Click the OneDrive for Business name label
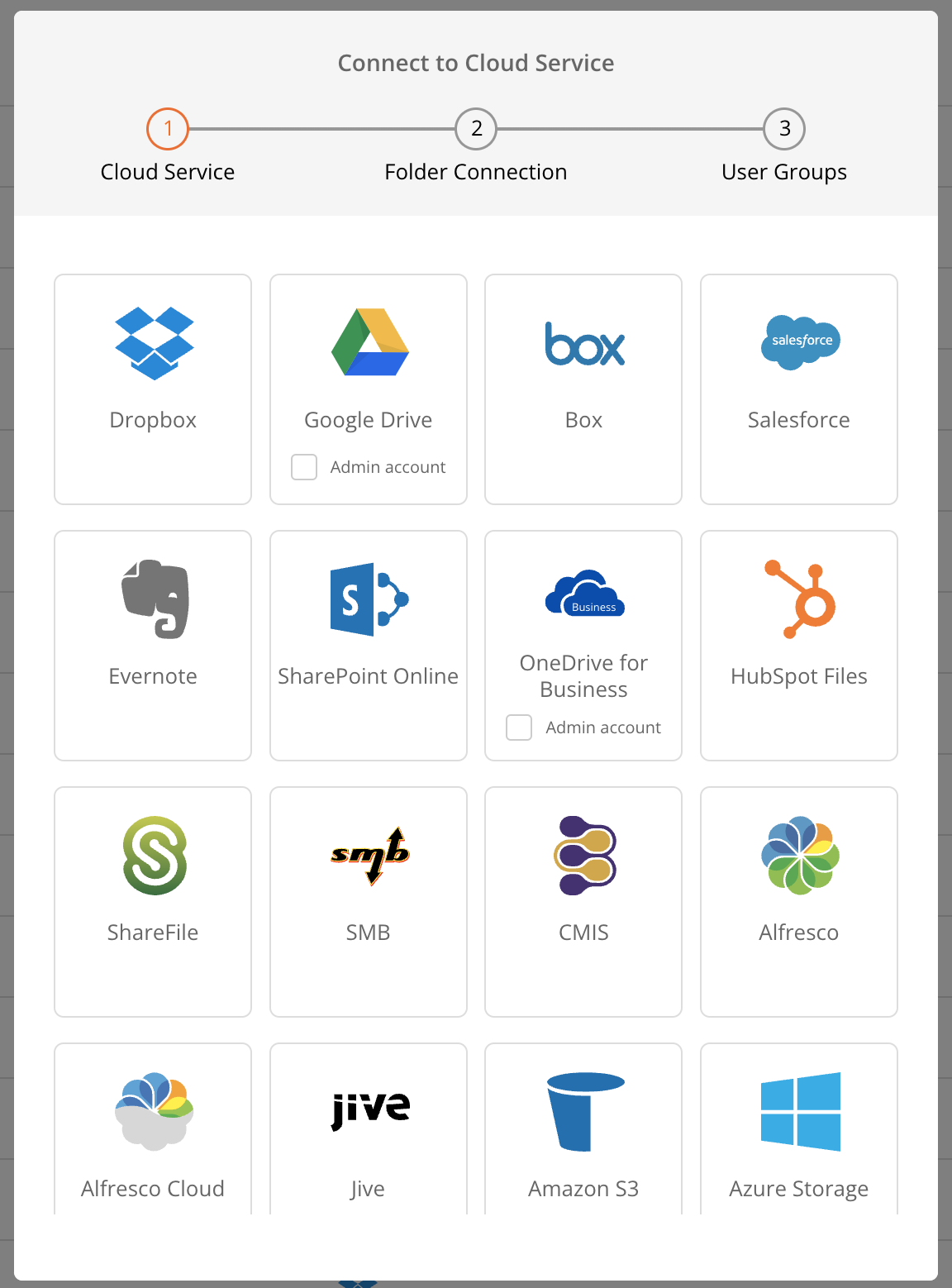This screenshot has width=952, height=1288. (x=583, y=676)
